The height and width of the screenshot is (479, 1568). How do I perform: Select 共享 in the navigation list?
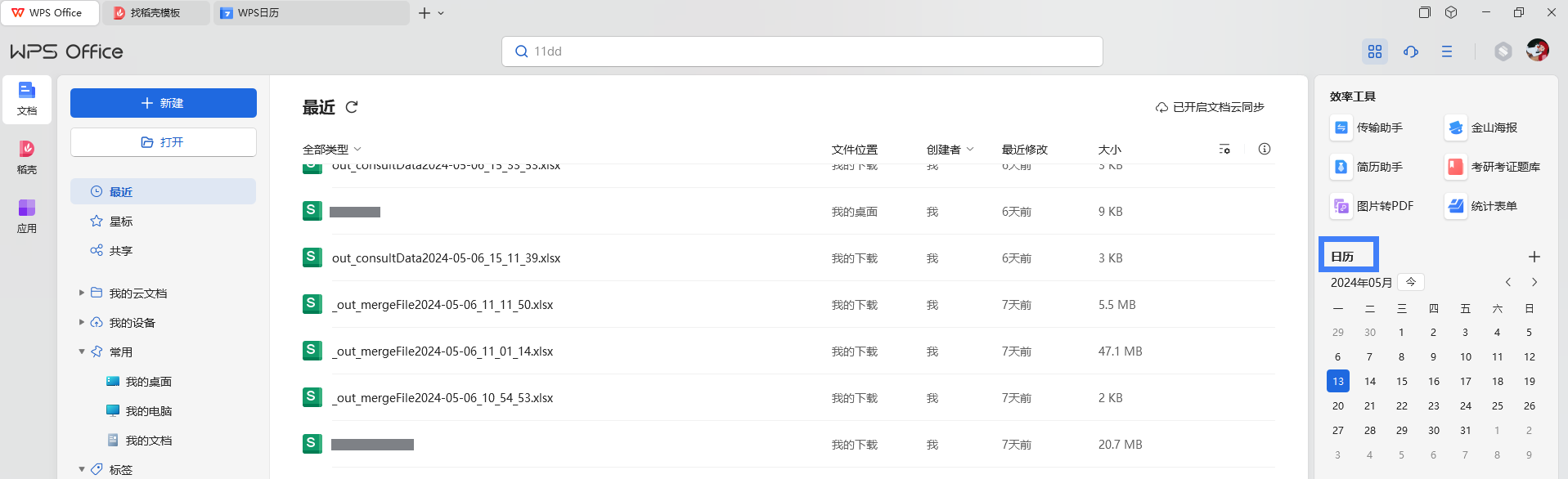pyautogui.click(x=164, y=250)
